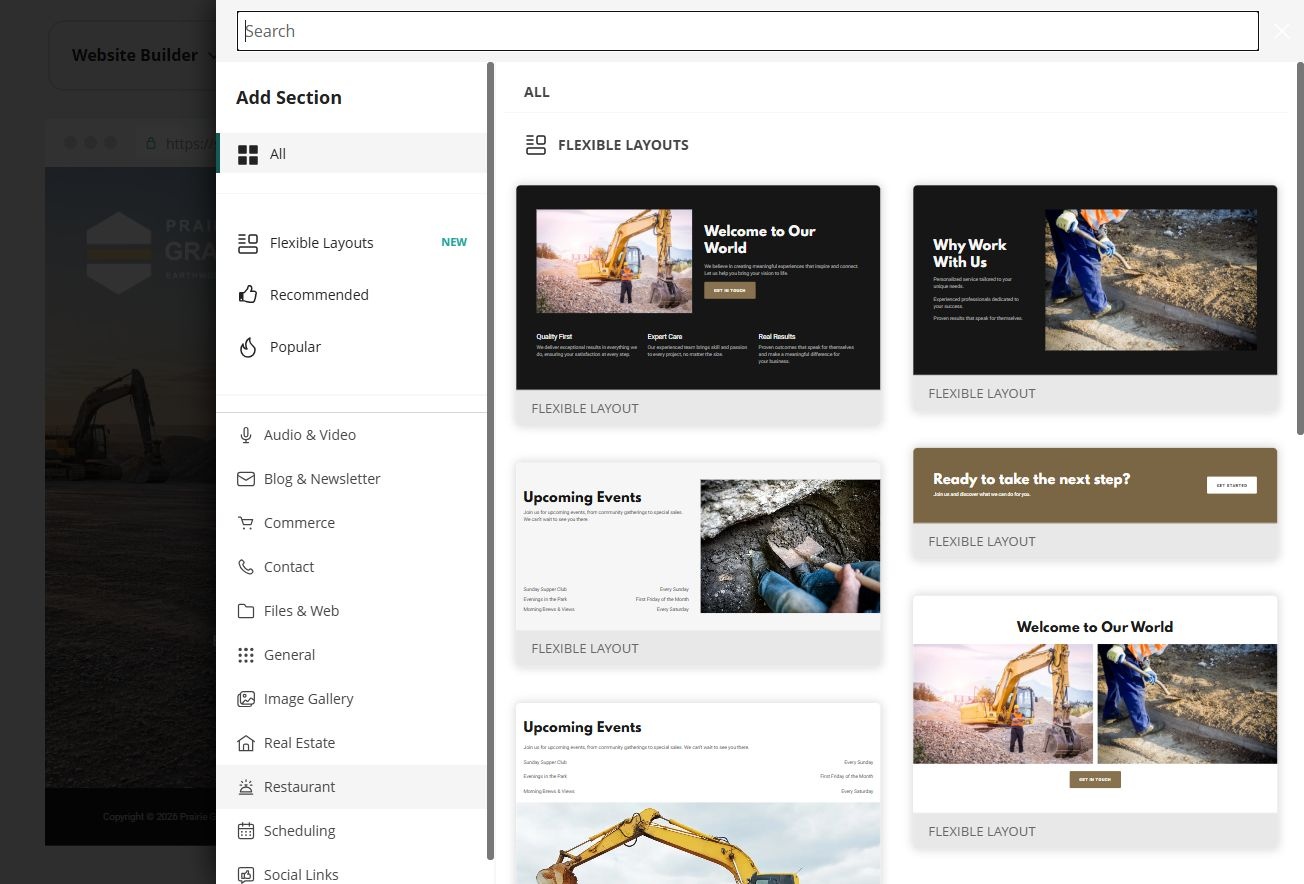Click the Real Estate house icon
Screen dimensions: 1304x884
coord(246,743)
